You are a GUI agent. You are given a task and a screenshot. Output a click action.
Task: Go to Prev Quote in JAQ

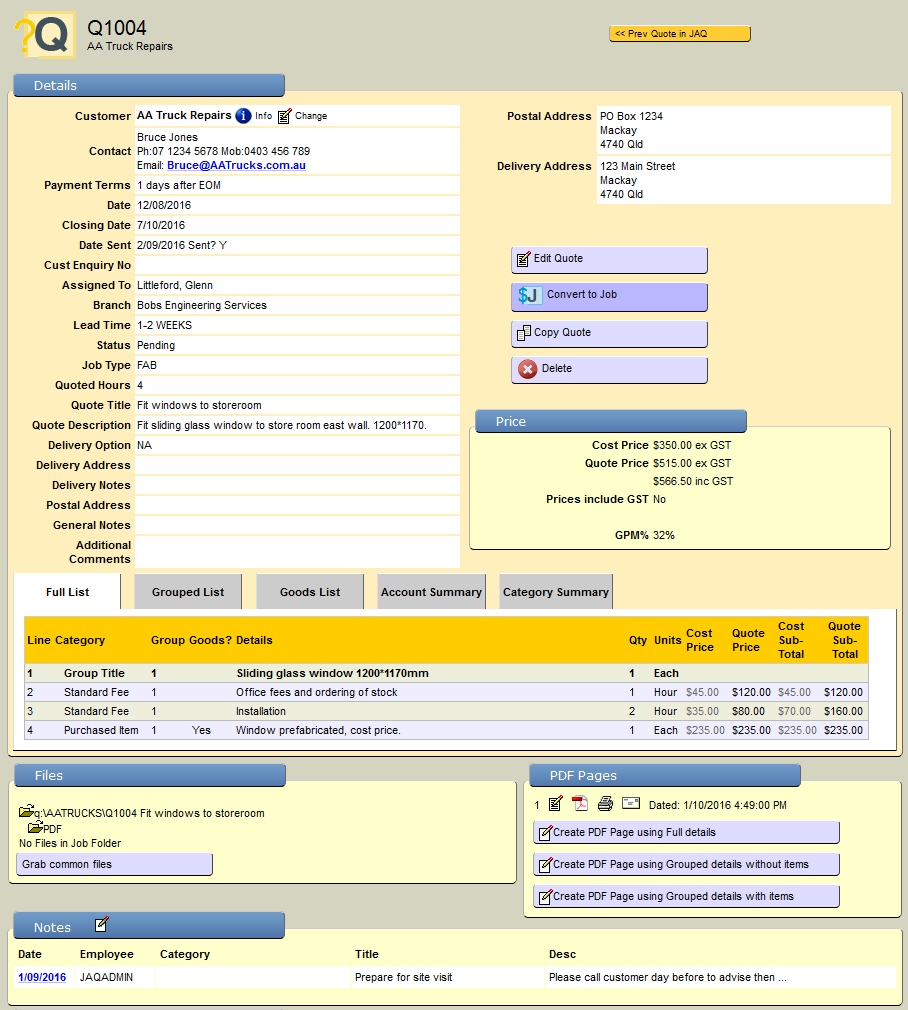click(x=679, y=34)
